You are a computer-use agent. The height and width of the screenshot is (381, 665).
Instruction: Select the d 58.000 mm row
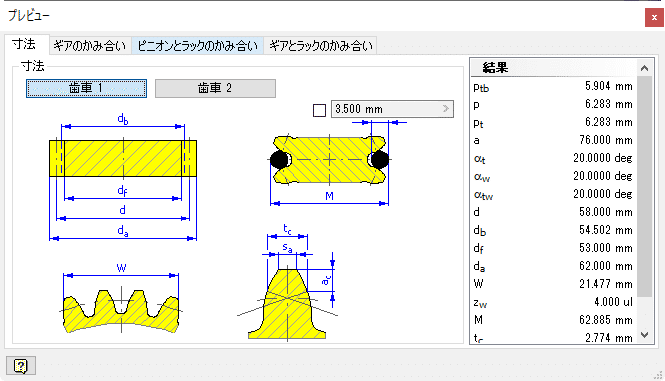pos(553,212)
